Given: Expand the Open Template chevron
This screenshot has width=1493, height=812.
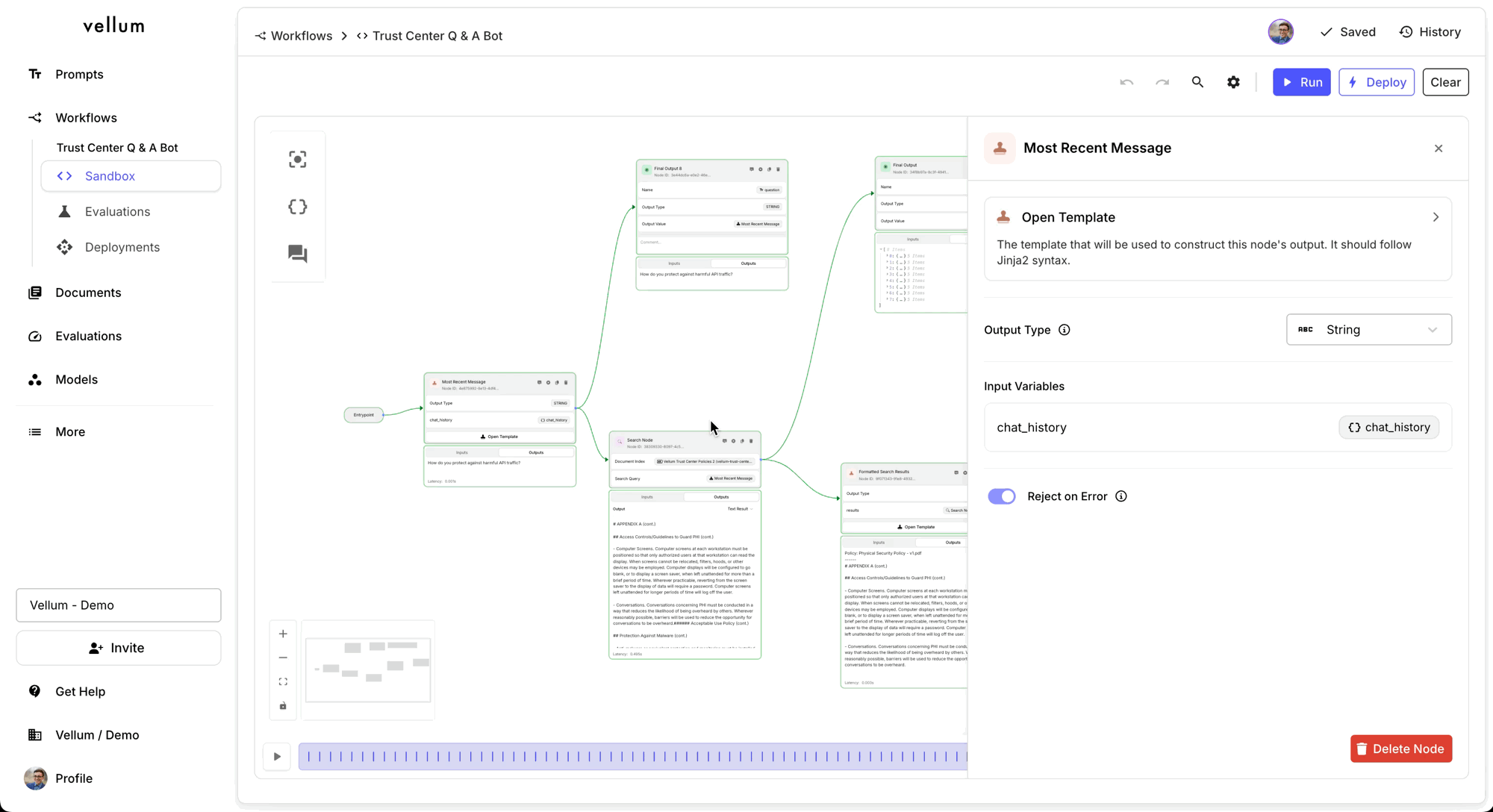Looking at the screenshot, I should [1435, 217].
